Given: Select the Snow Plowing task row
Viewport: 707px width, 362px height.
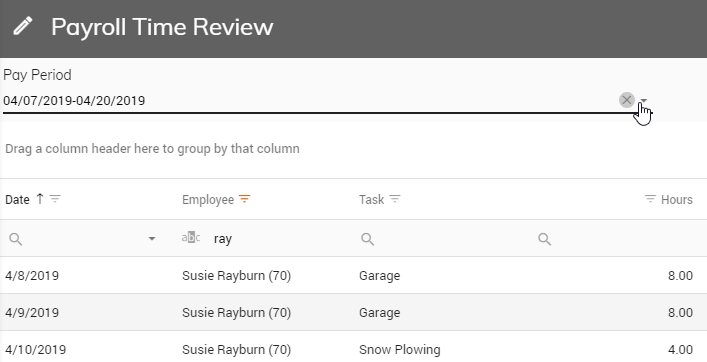Looking at the screenshot, I should 354,347.
